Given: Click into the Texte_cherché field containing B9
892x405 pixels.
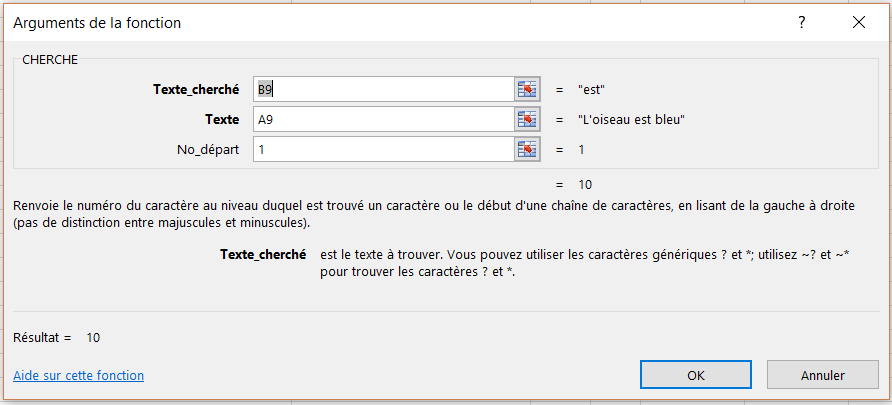Looking at the screenshot, I should pyautogui.click(x=383, y=89).
